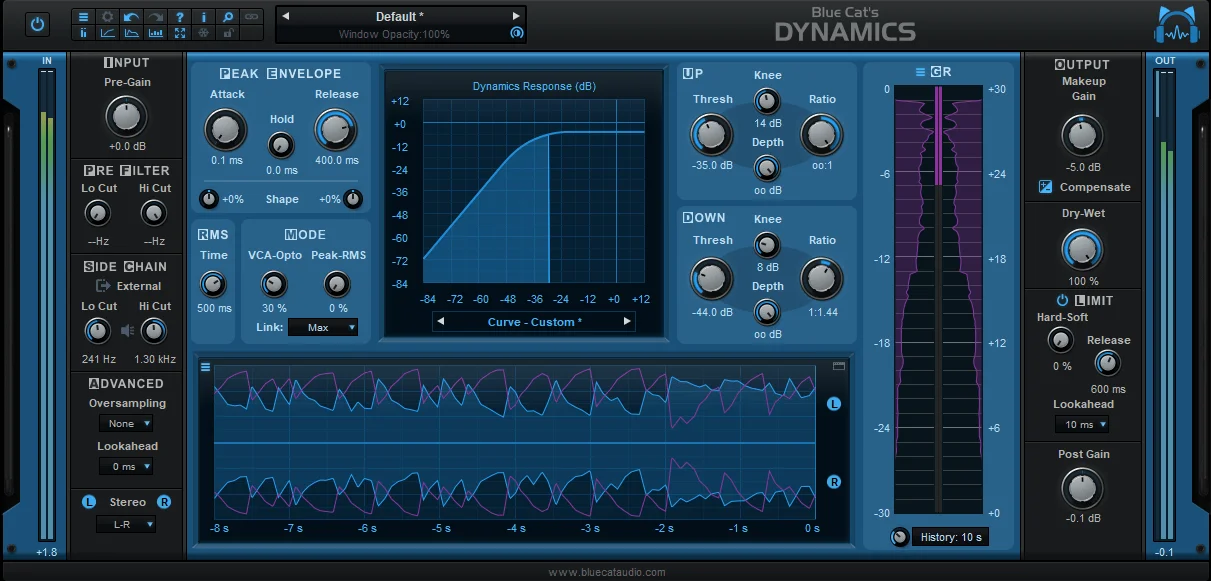
Task: Open the settings gear icon
Action: click(108, 17)
